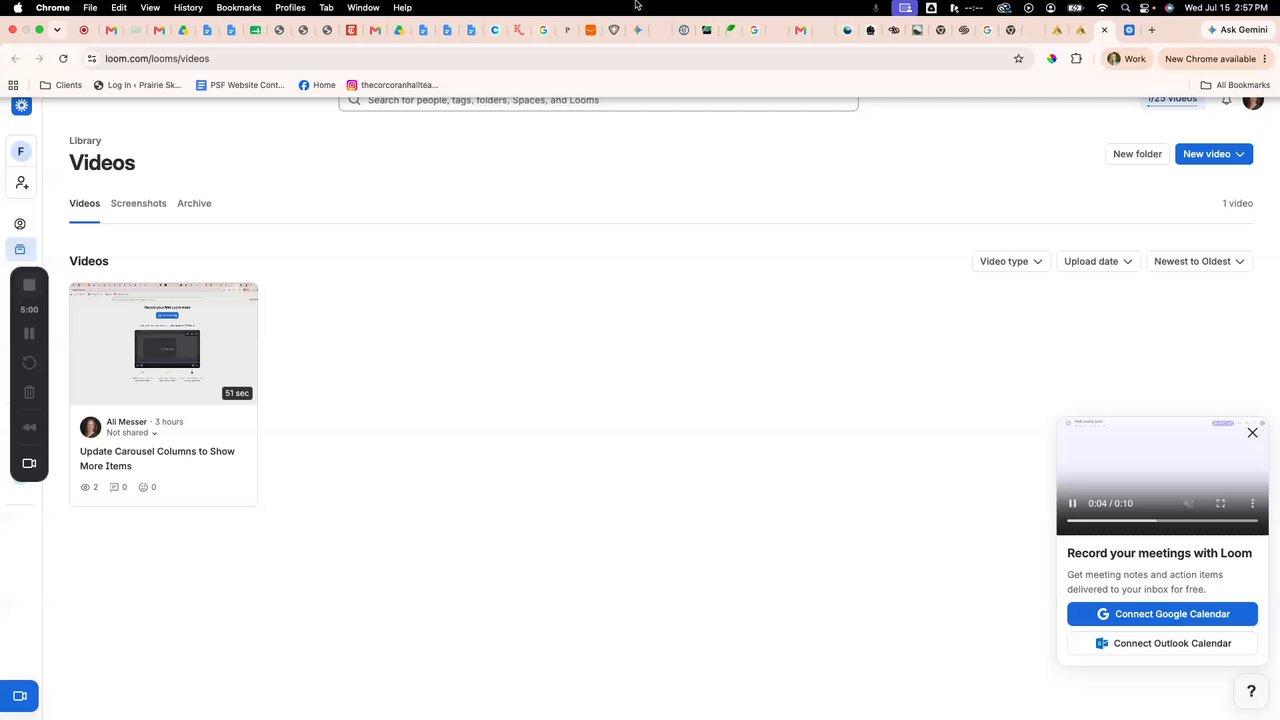The image size is (1280, 720).
Task: Open the Upload date filter dropdown
Action: click(x=1098, y=262)
